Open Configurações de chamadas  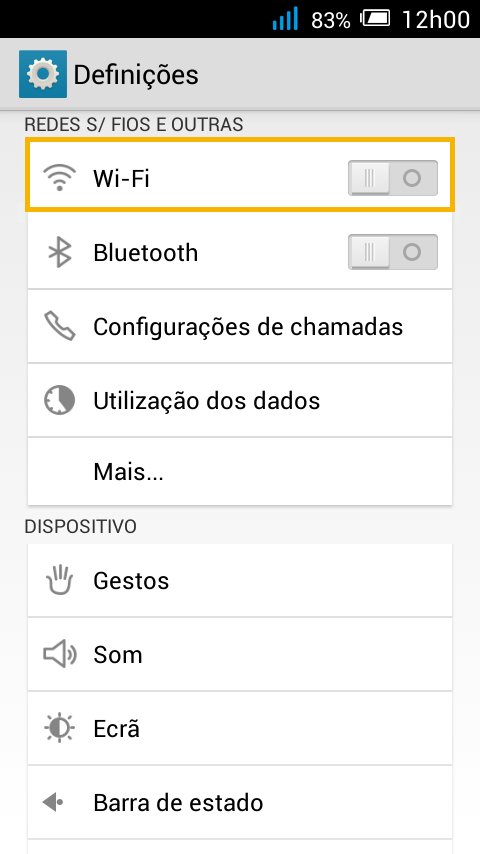(240, 326)
